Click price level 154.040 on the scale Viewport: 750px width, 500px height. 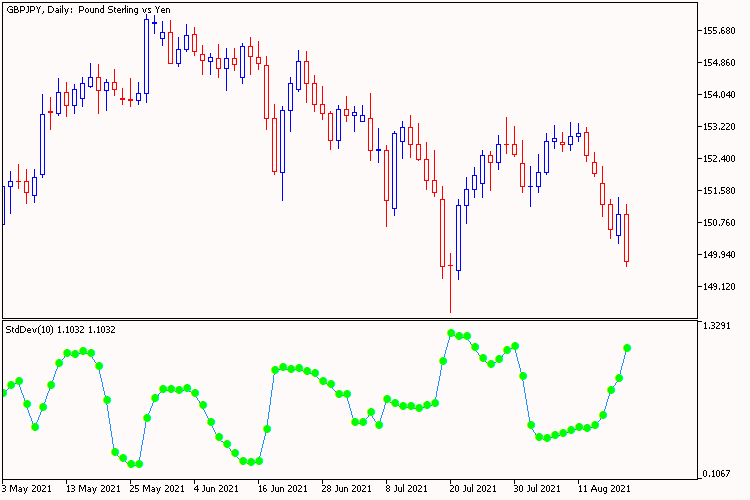(719, 95)
